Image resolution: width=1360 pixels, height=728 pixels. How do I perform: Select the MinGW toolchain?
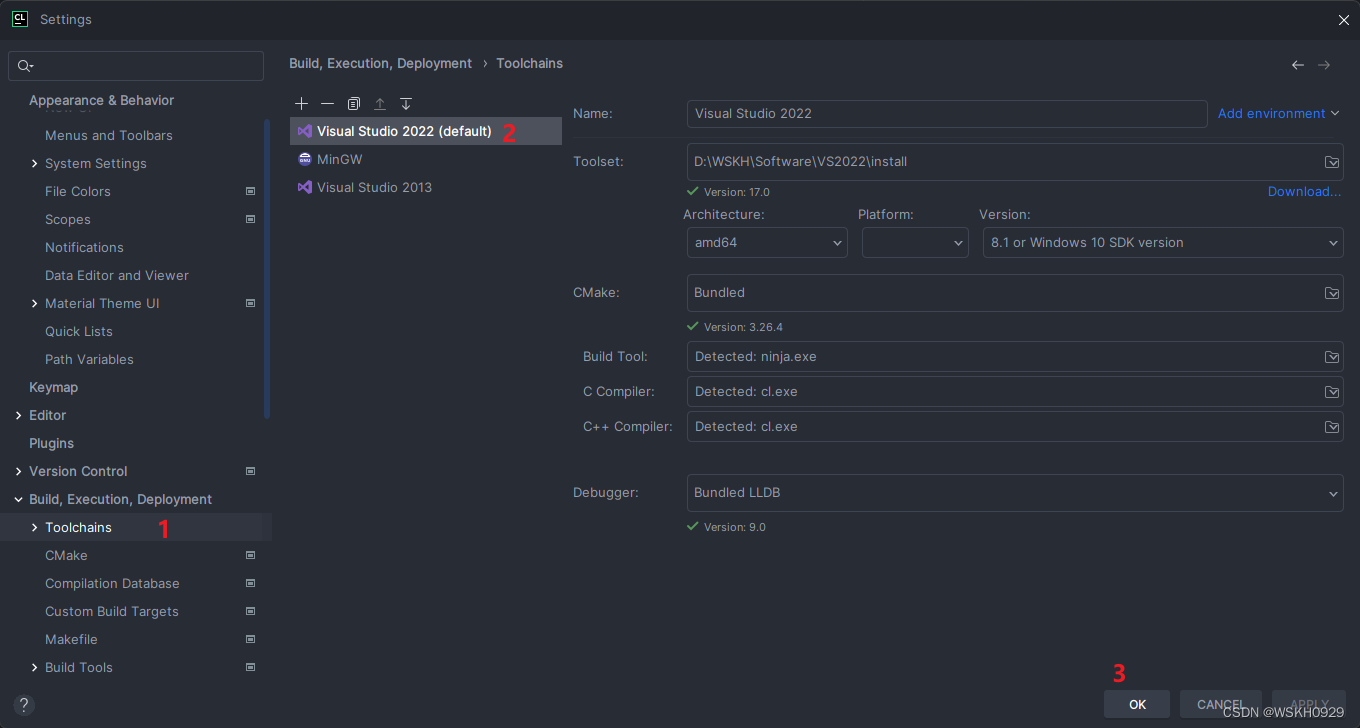(x=426, y=159)
